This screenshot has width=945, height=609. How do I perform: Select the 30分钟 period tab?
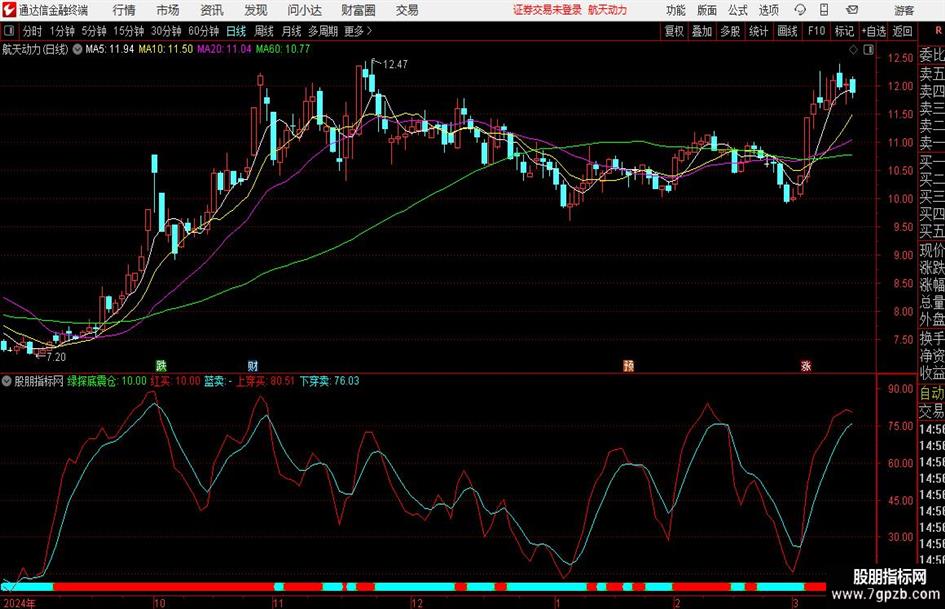(x=166, y=31)
